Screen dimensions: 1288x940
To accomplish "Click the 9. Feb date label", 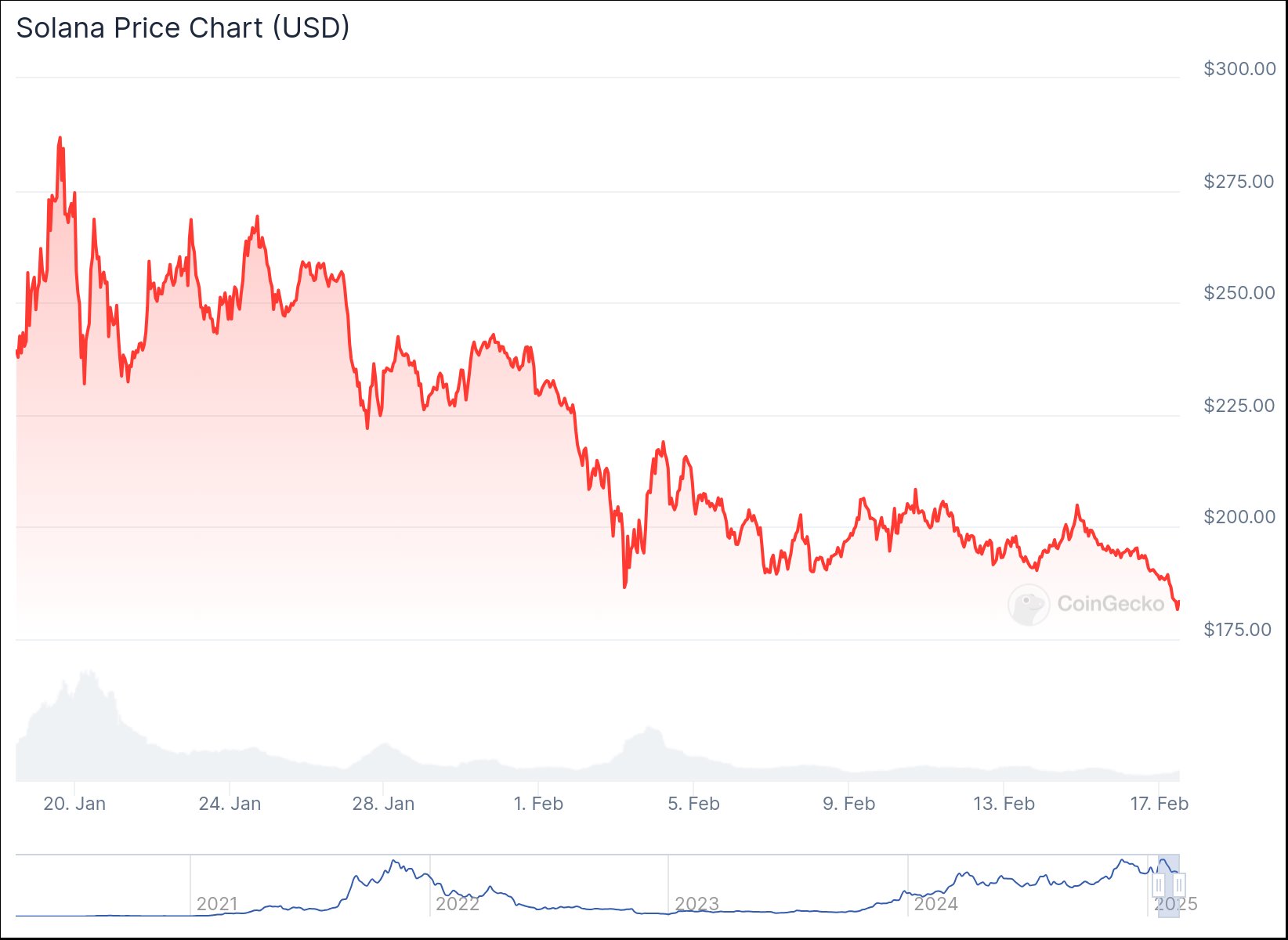I will (x=848, y=804).
